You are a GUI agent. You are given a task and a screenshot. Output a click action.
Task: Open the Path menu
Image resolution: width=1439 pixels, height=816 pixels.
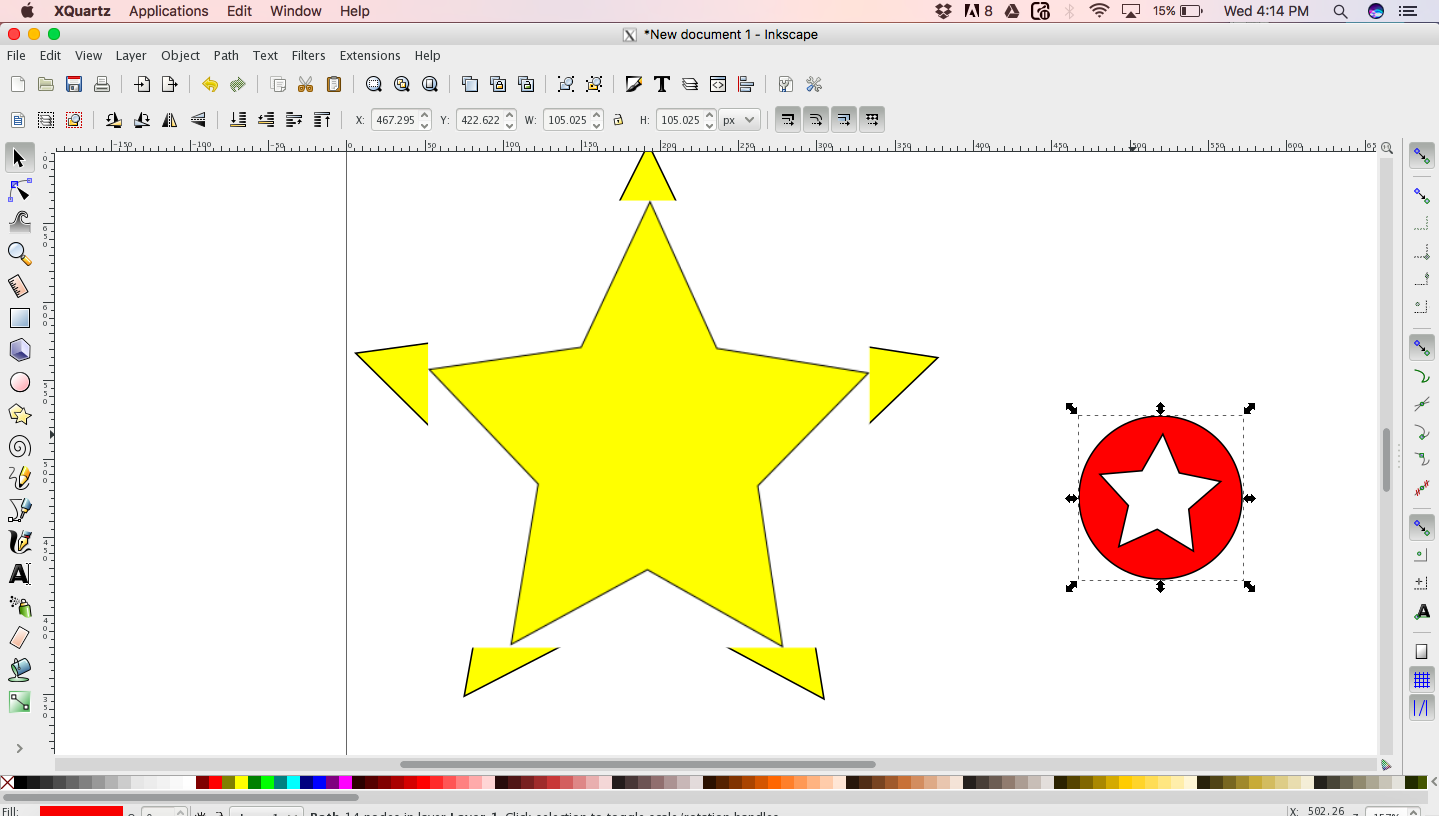coord(226,56)
